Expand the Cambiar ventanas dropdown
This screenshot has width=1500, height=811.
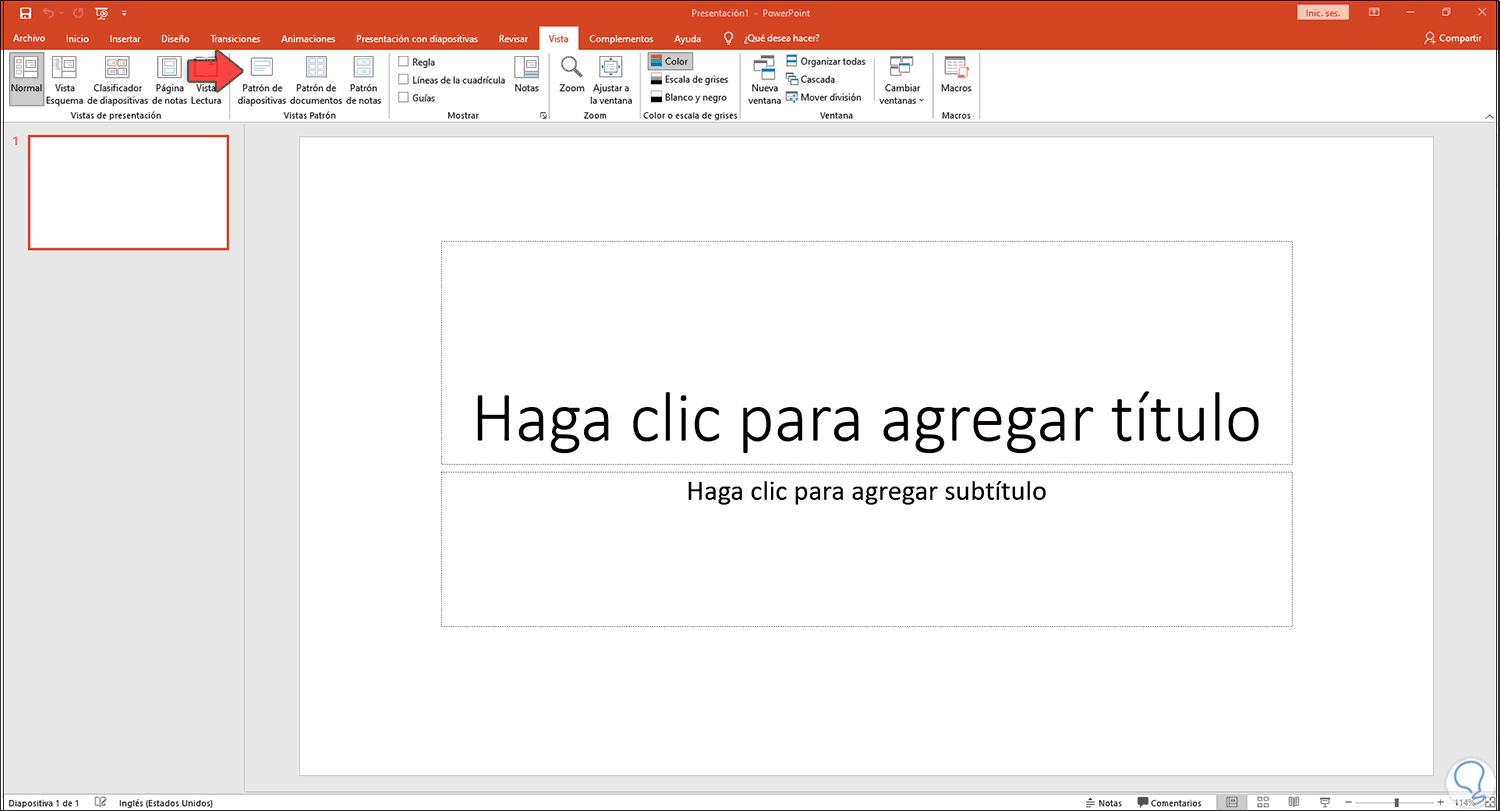coord(901,80)
